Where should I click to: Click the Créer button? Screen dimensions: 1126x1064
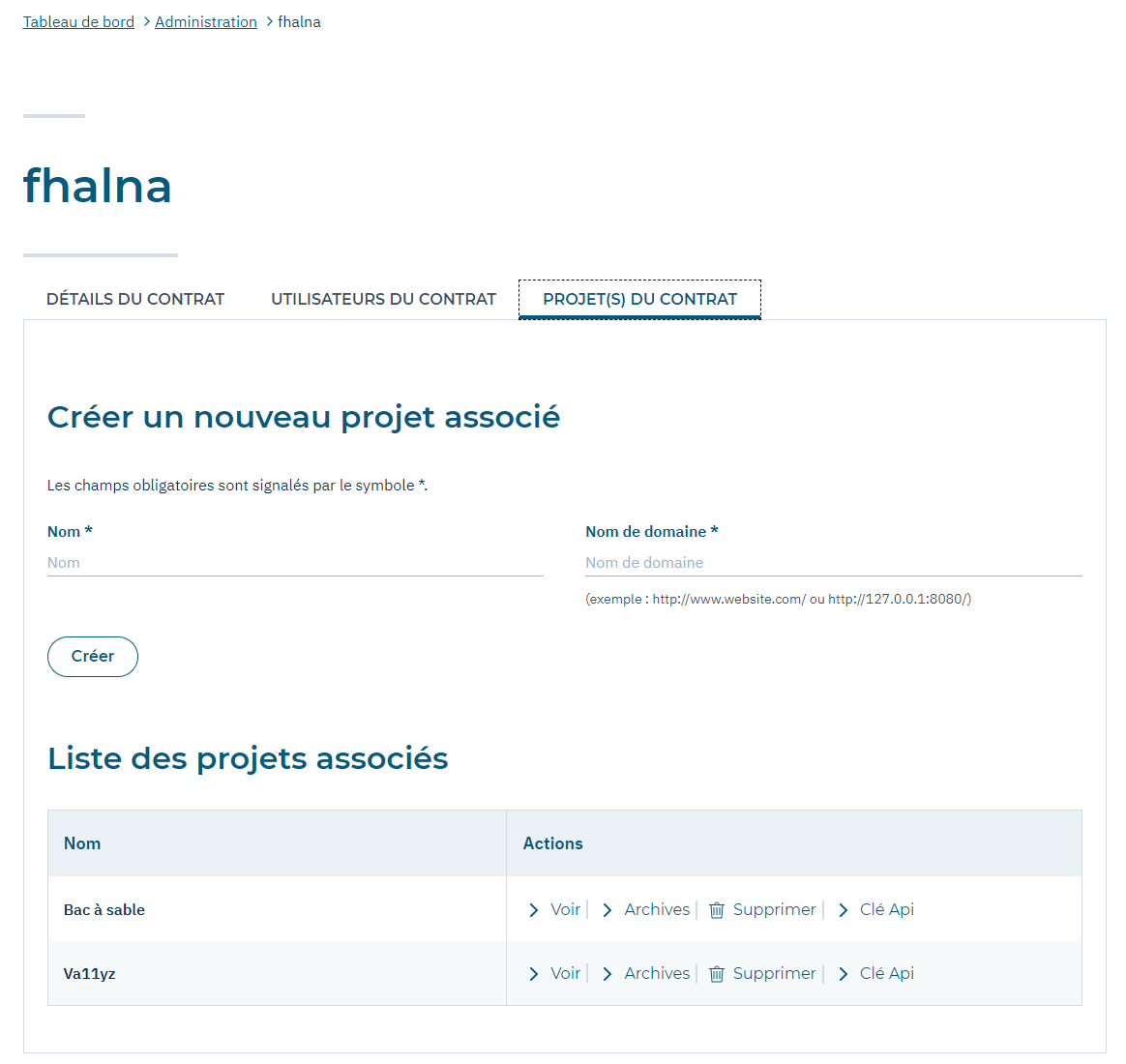coord(93,656)
